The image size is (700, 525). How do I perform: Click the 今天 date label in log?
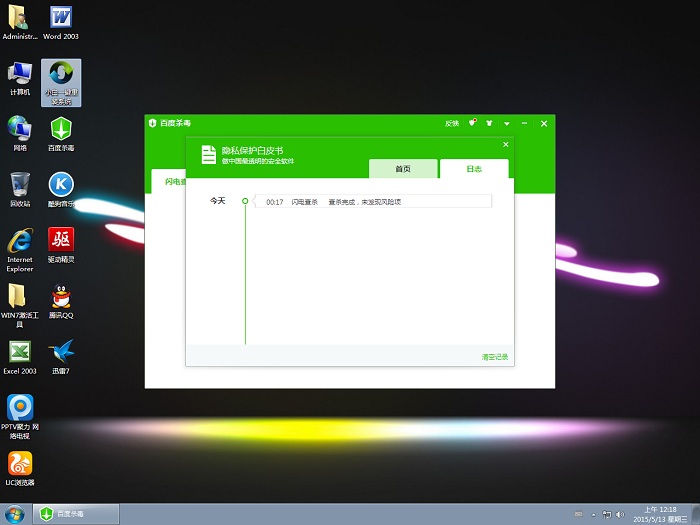pos(217,201)
